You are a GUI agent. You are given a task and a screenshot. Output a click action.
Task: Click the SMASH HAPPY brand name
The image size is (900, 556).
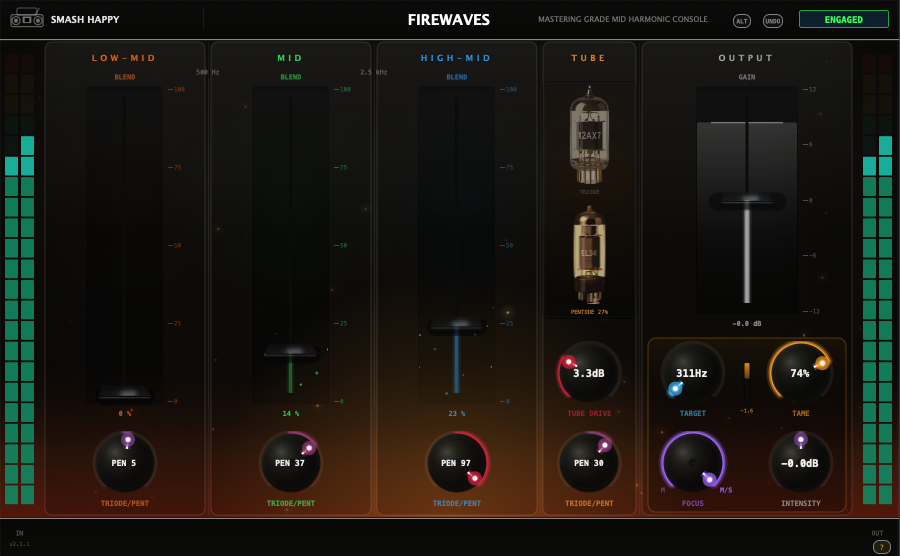tap(85, 20)
